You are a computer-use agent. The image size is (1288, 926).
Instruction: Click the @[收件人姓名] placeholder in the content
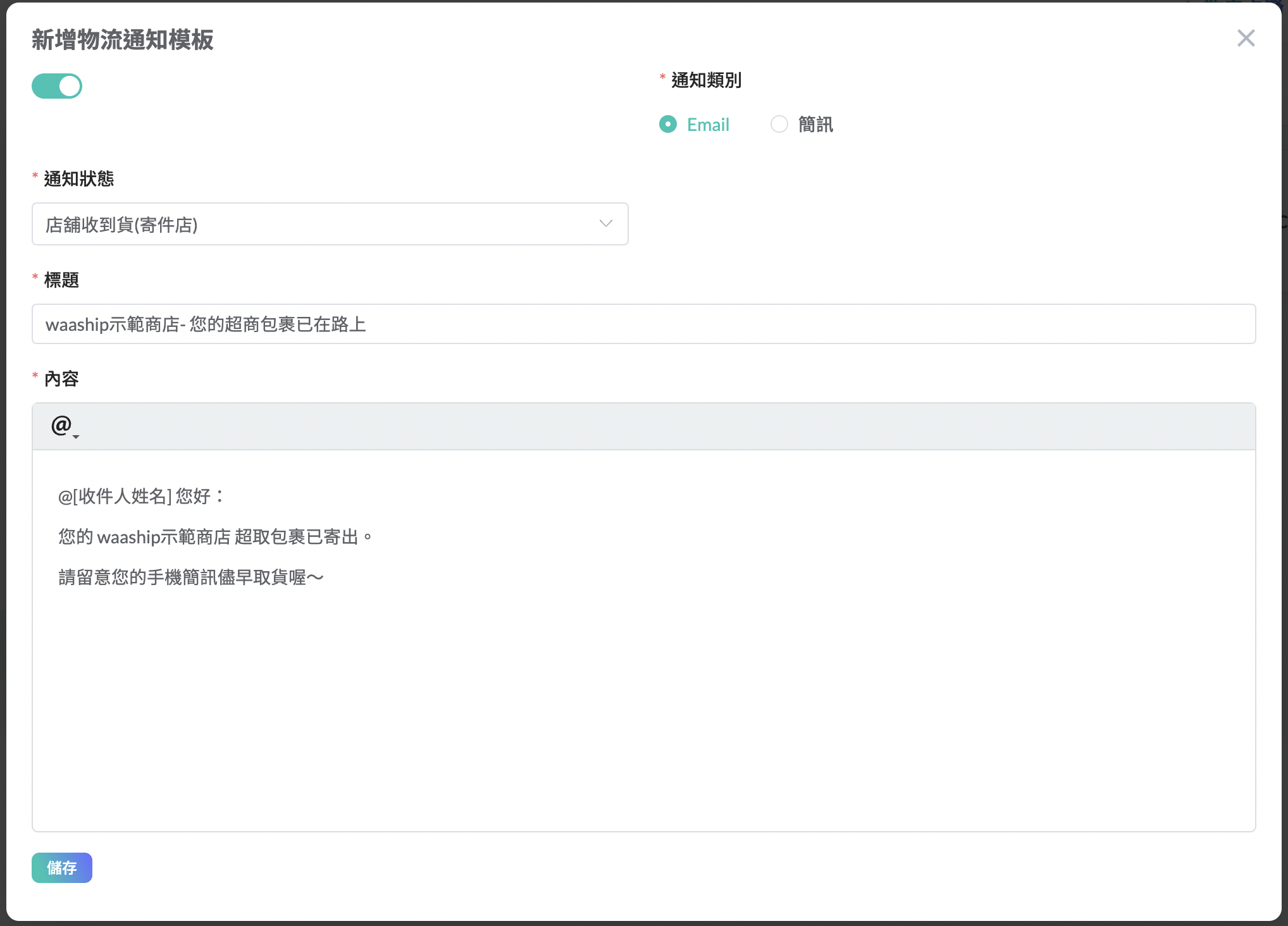(x=115, y=497)
